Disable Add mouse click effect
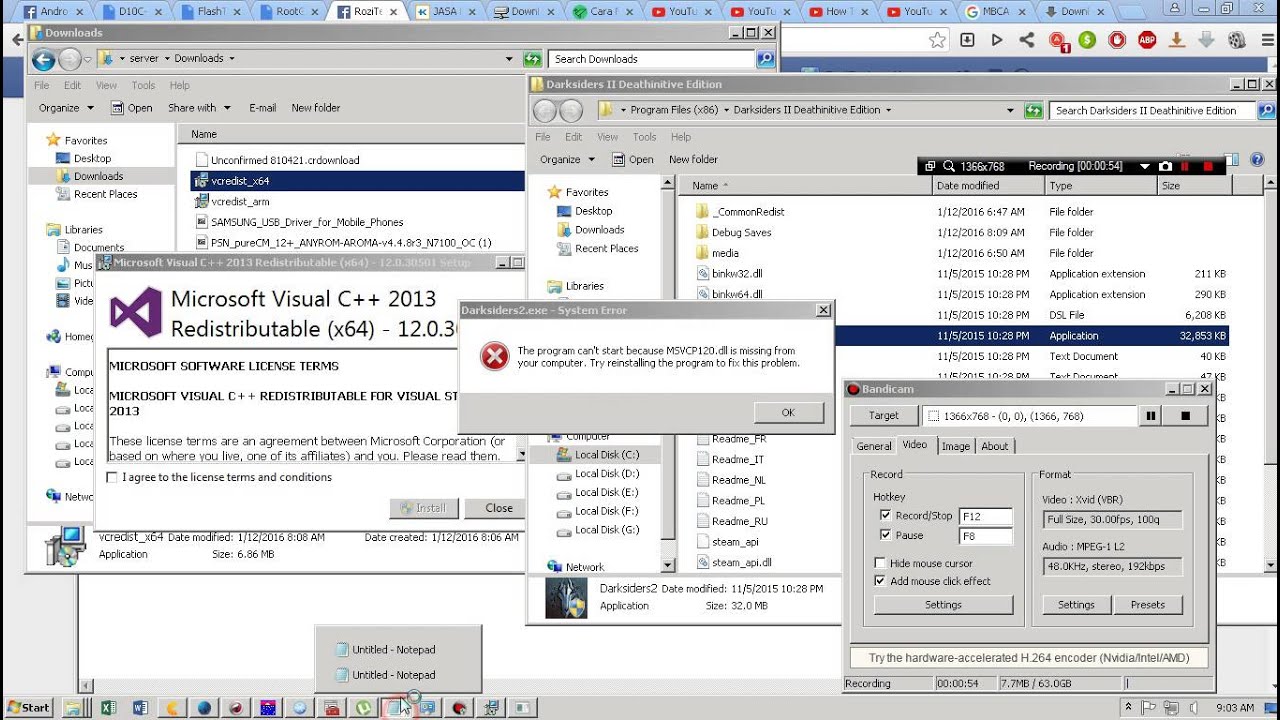Viewport: 1280px width, 720px height. click(x=880, y=581)
